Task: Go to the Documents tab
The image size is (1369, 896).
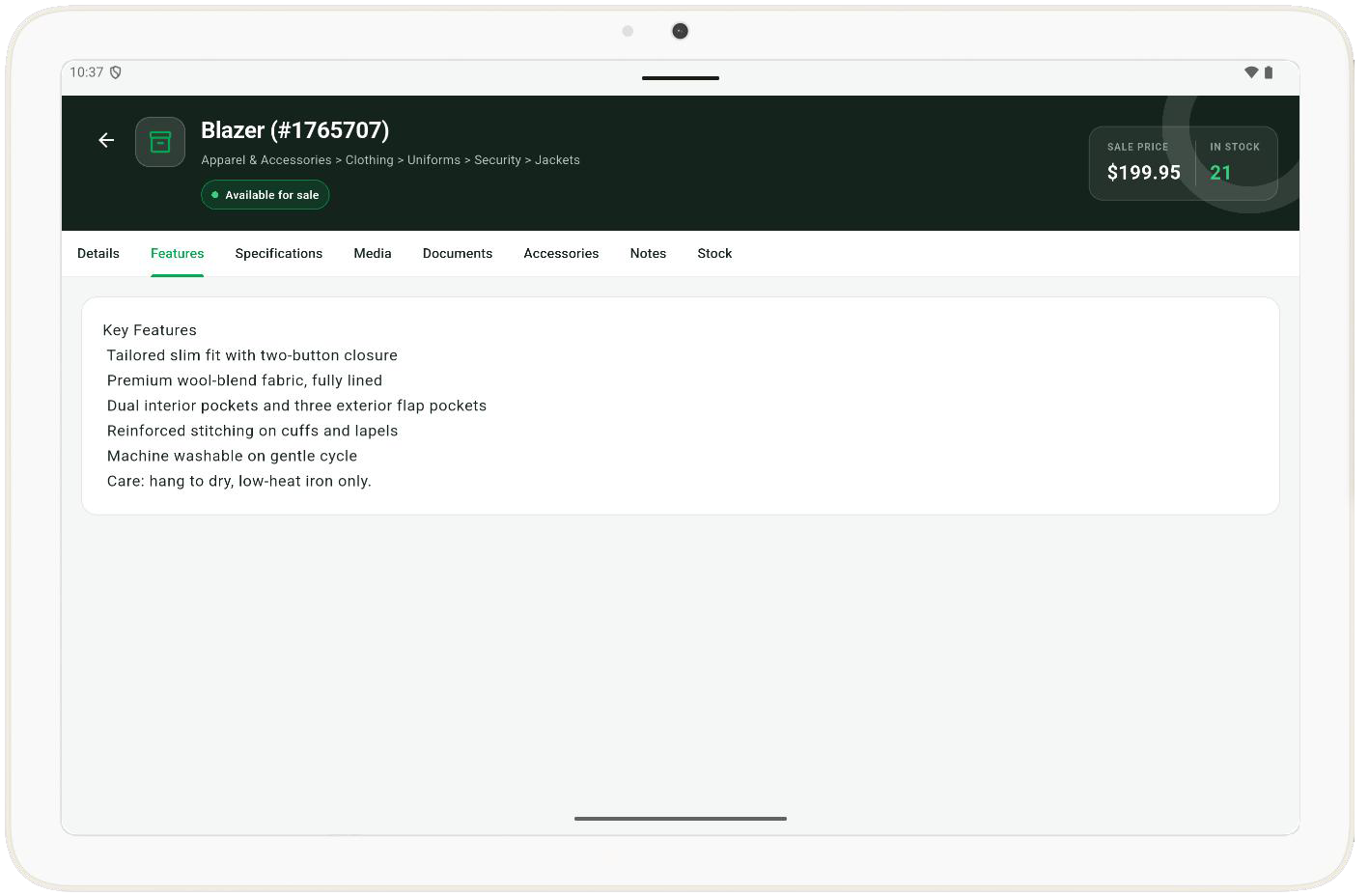Action: click(x=458, y=254)
